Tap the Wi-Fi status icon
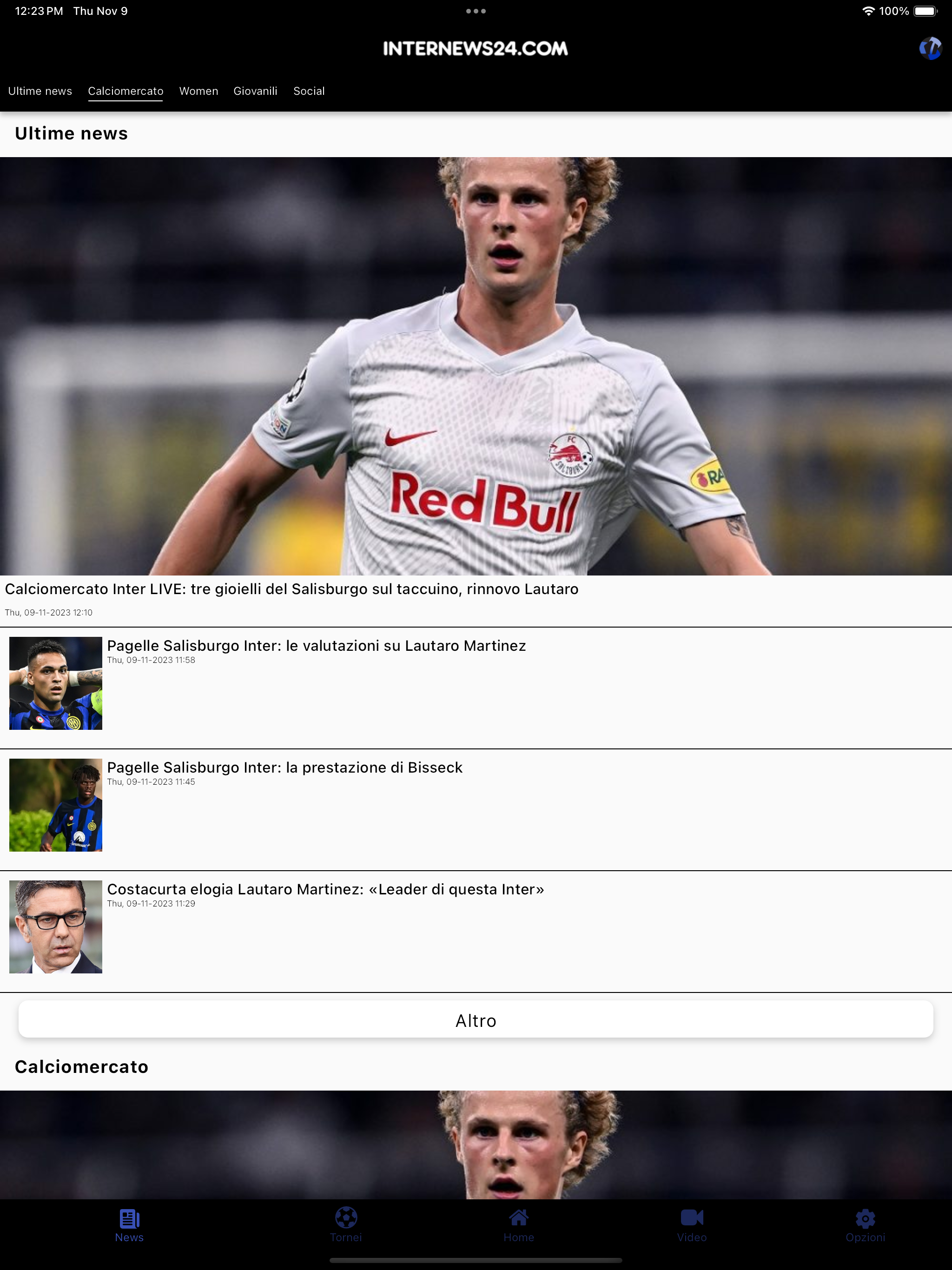The width and height of the screenshot is (952, 1270). coord(868,11)
